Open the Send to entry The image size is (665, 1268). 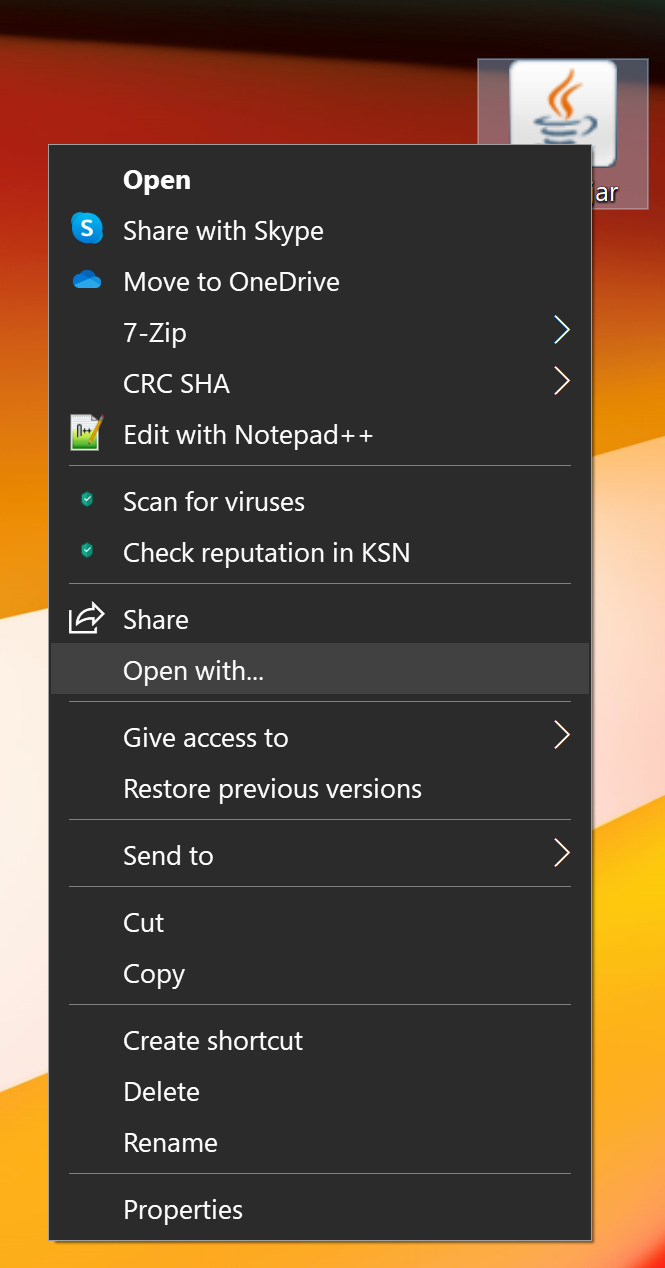click(320, 856)
